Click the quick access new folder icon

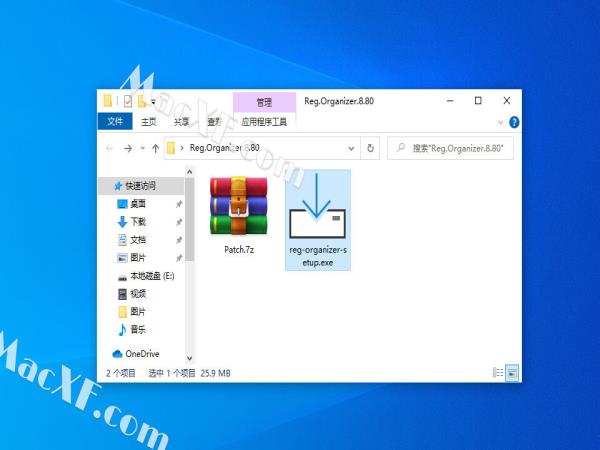(142, 101)
